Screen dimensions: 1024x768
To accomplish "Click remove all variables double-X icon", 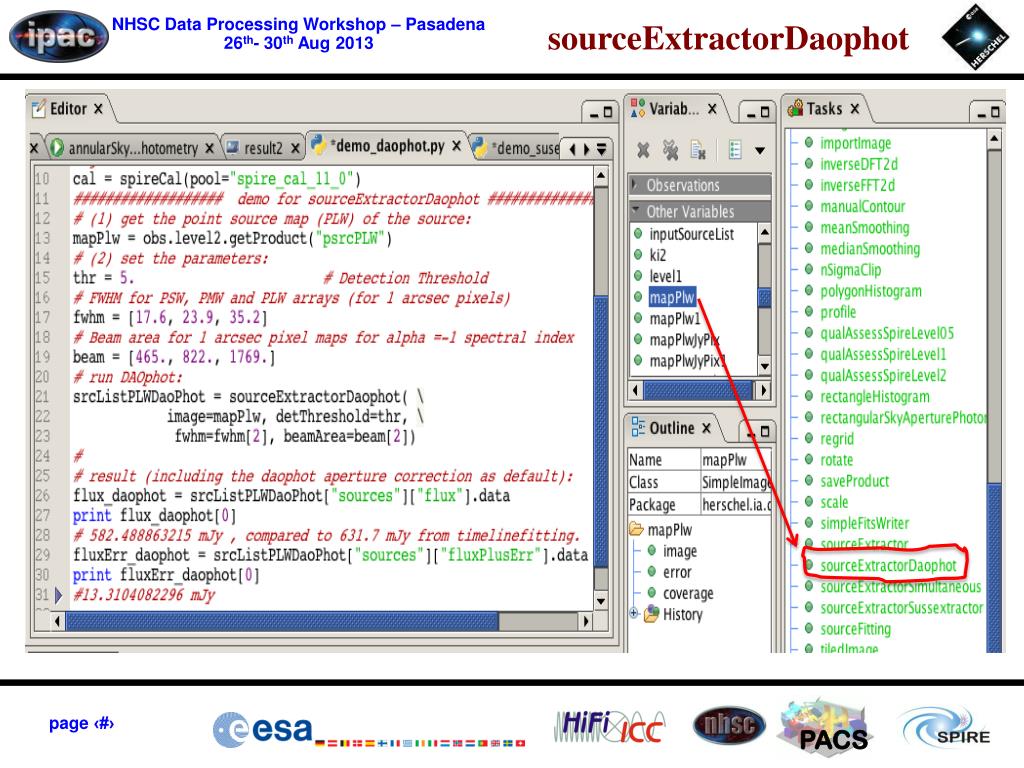I will tap(670, 151).
